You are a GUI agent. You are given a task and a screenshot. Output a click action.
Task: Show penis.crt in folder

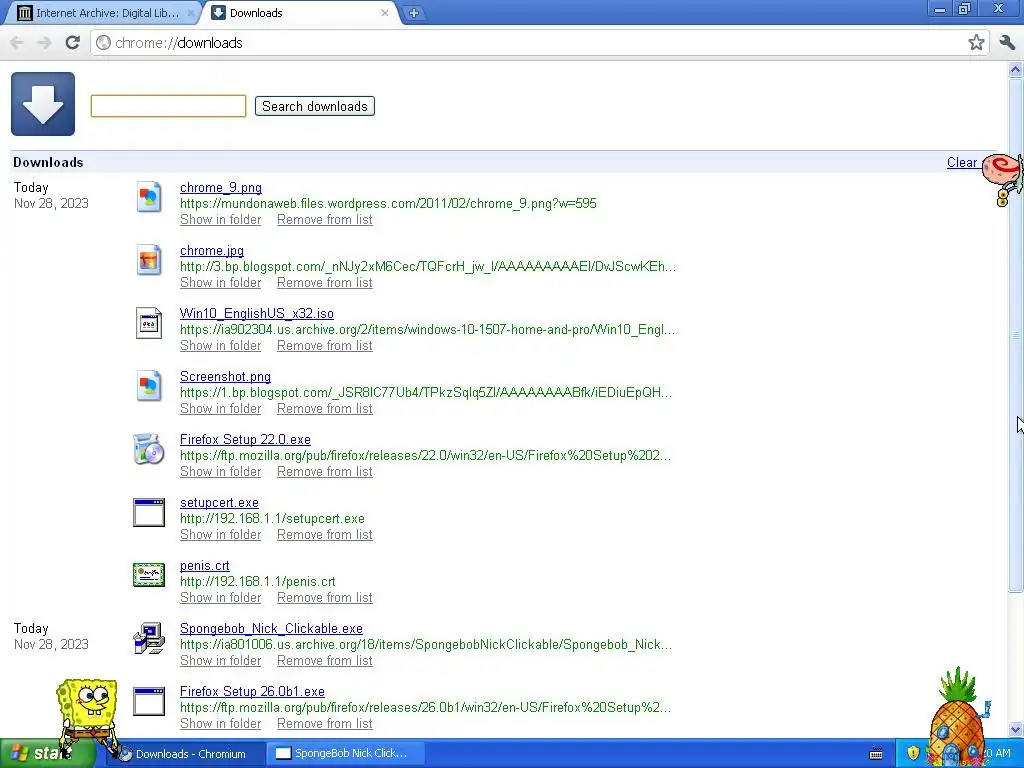click(221, 598)
